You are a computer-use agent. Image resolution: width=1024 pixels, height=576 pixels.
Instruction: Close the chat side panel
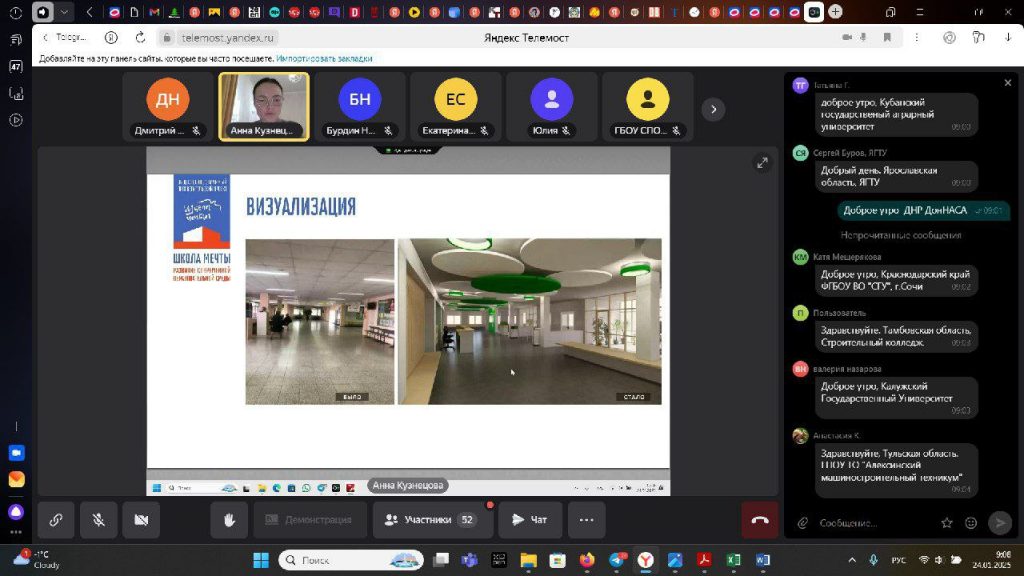click(1007, 83)
